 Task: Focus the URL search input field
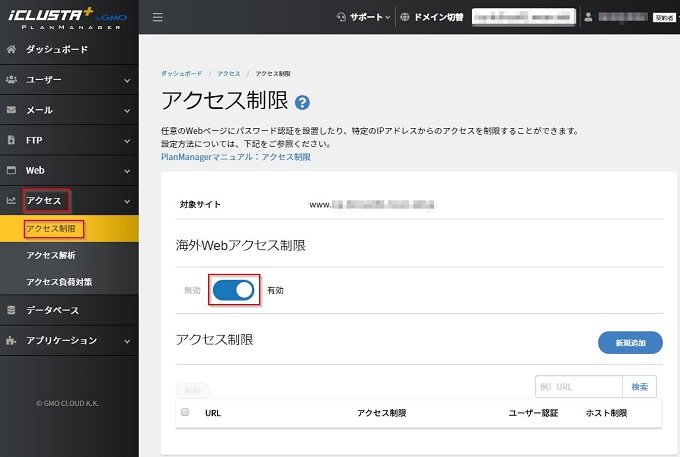click(579, 387)
